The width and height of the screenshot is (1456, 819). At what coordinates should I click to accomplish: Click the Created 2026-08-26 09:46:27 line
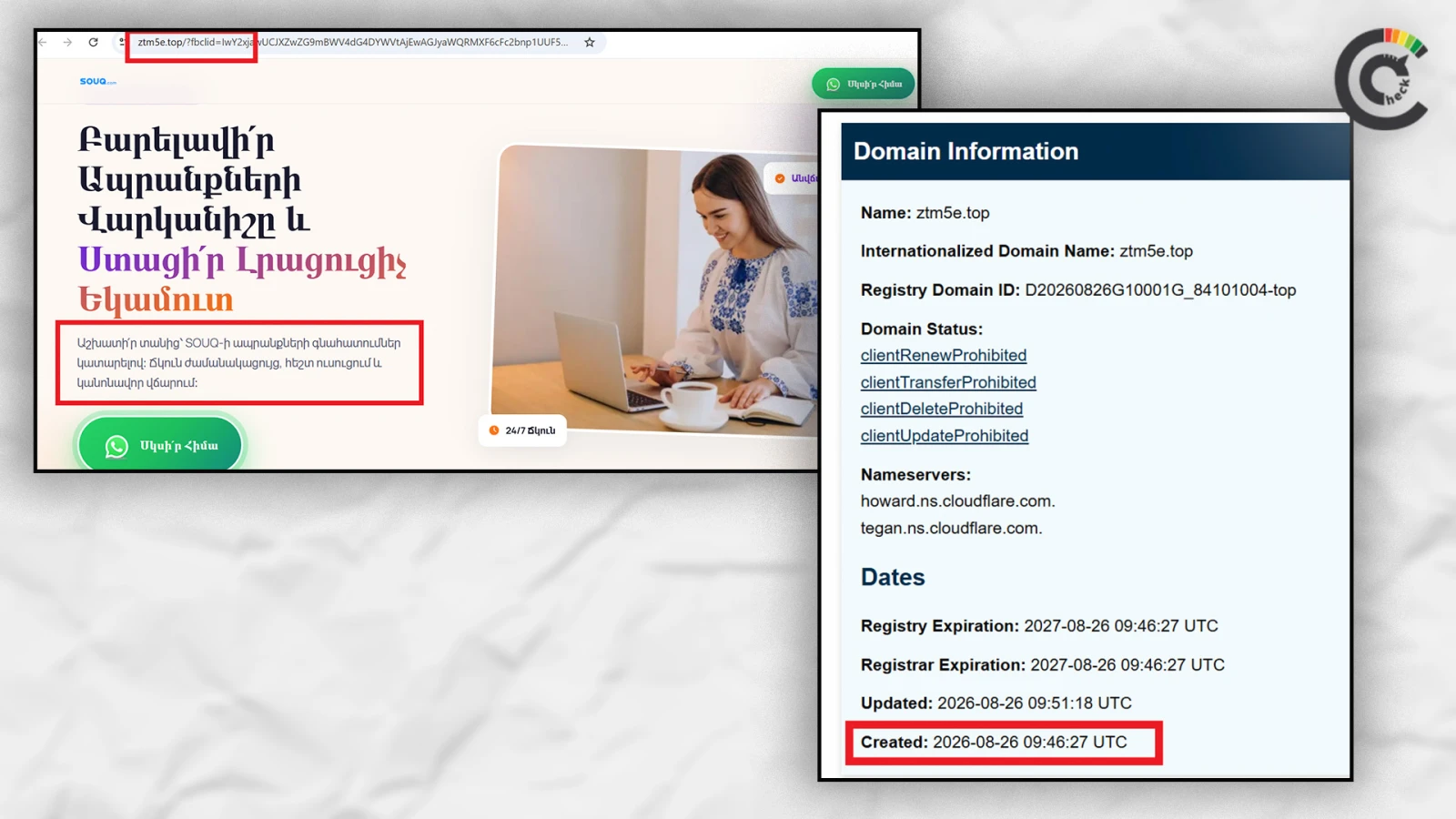994,743
